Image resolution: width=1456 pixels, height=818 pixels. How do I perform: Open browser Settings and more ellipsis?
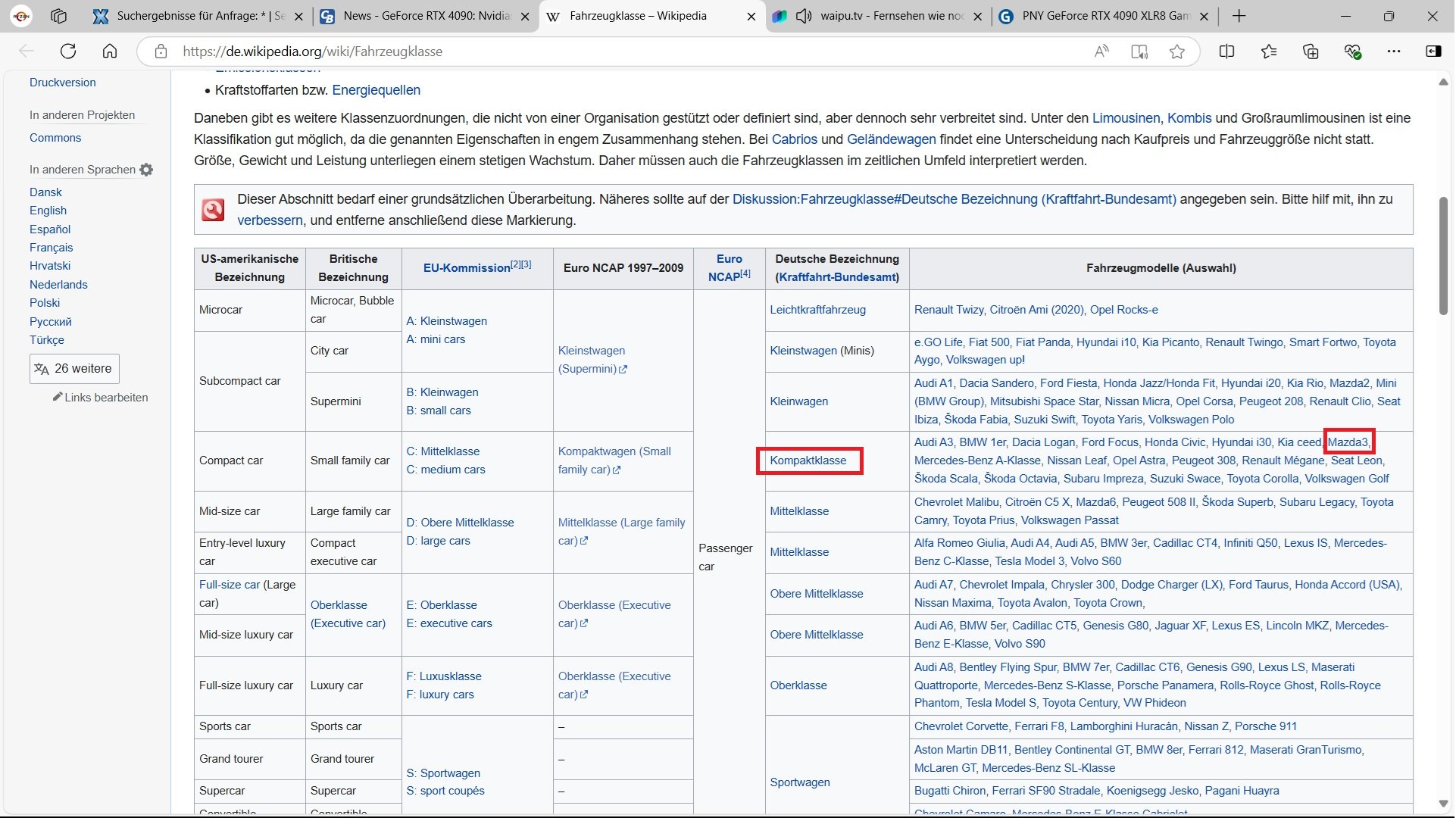[x=1394, y=52]
